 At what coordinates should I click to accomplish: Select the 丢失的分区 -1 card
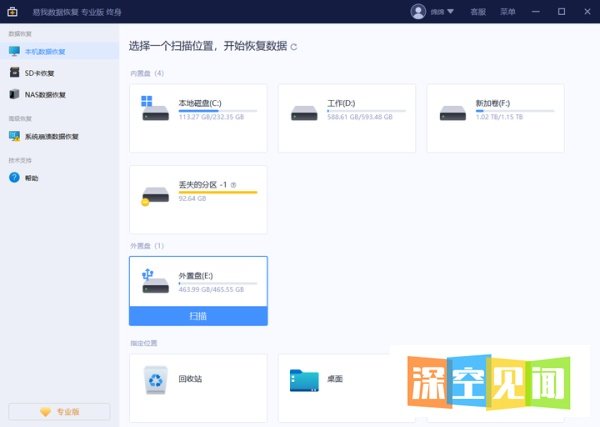point(198,199)
